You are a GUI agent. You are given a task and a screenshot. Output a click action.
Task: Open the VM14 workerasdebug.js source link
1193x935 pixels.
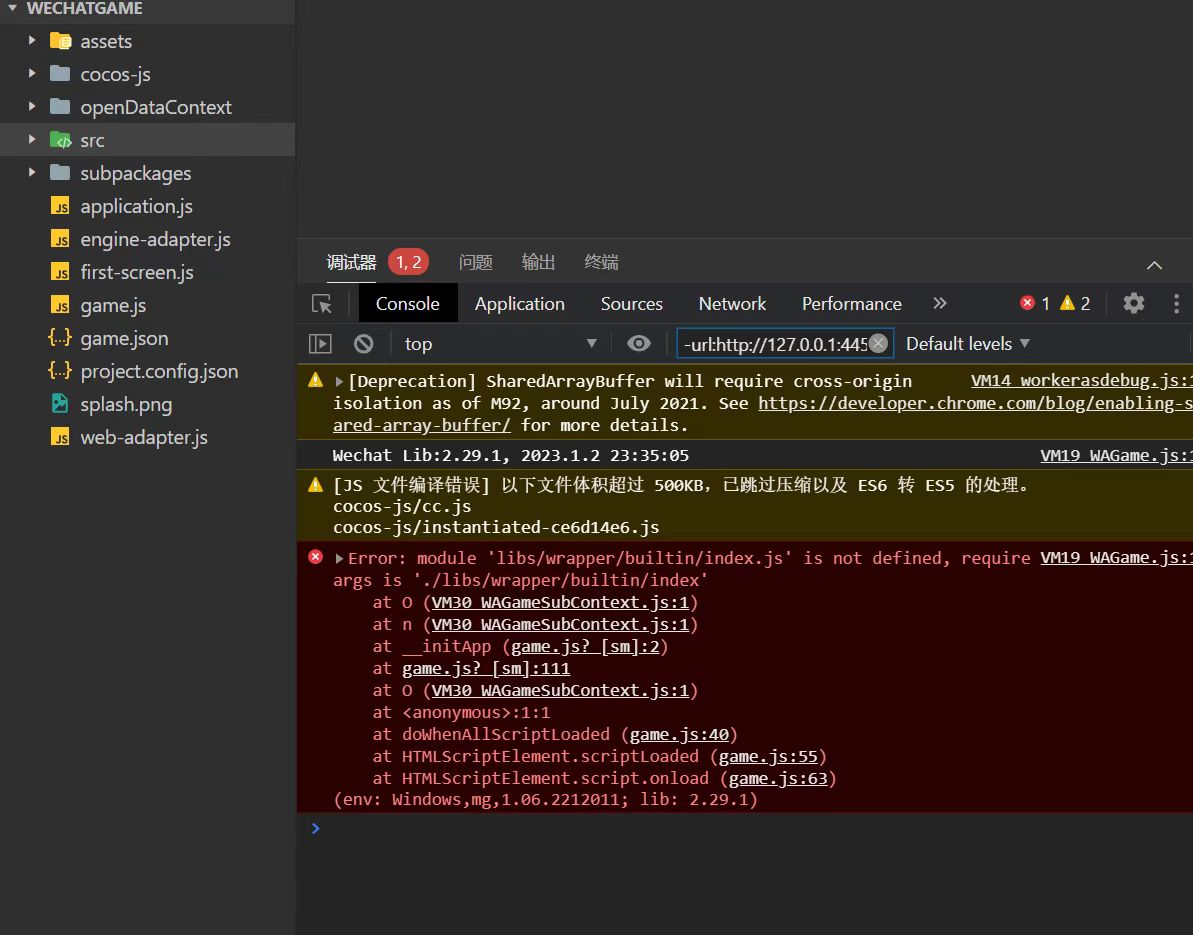pyautogui.click(x=1082, y=380)
